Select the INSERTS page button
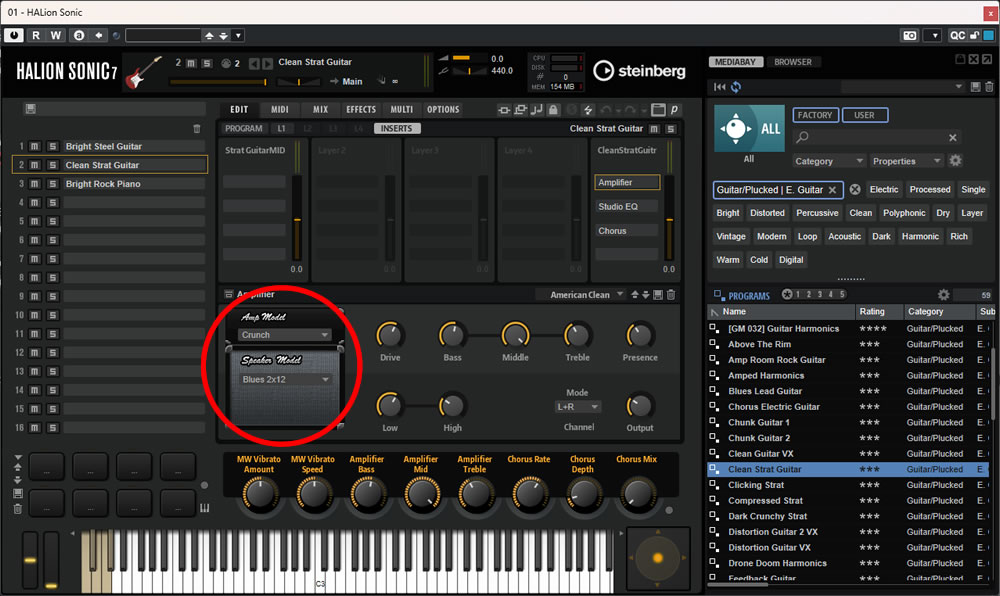Screen dimensions: 1000x596 397,129
